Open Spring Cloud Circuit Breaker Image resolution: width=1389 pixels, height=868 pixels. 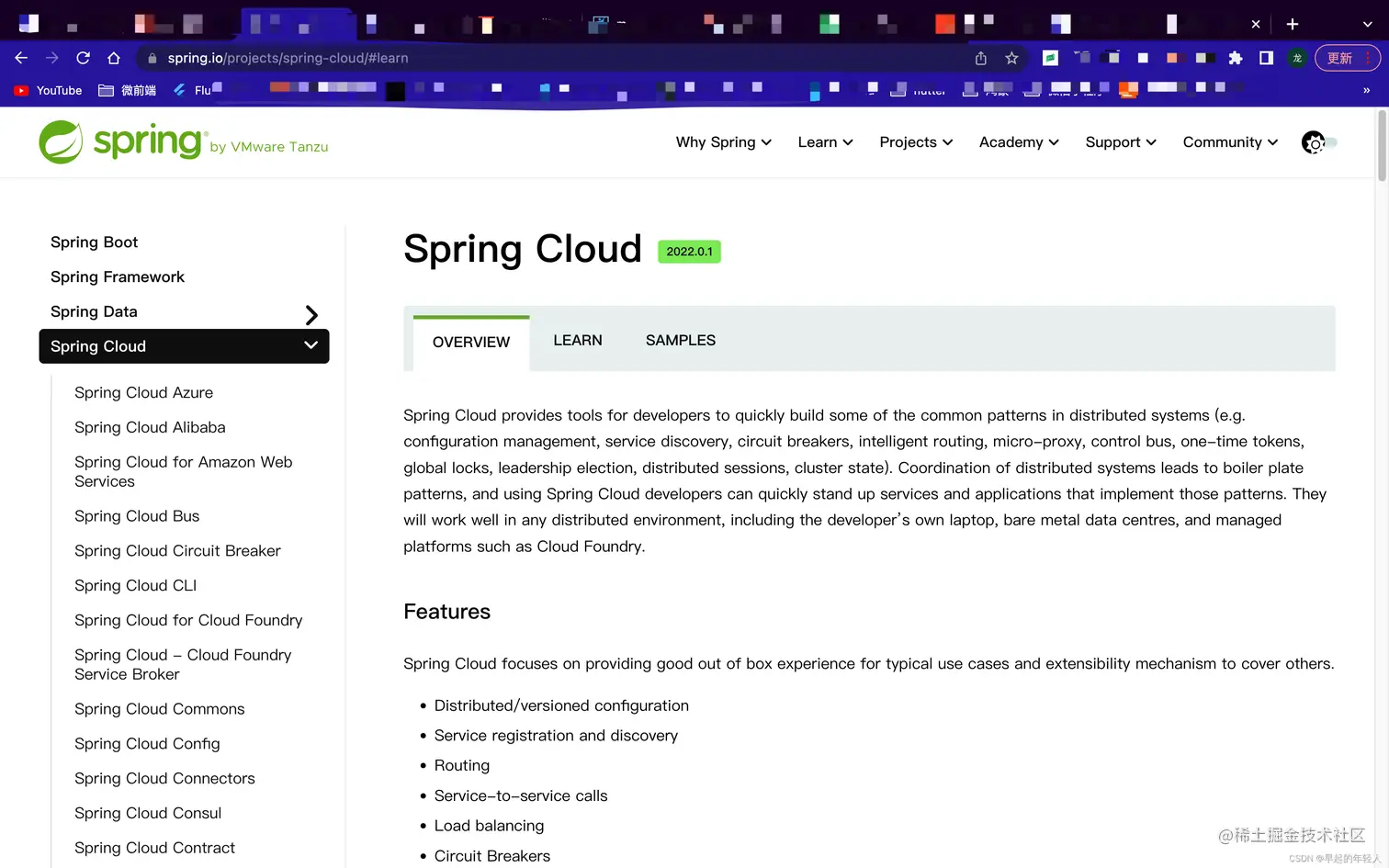(x=177, y=551)
